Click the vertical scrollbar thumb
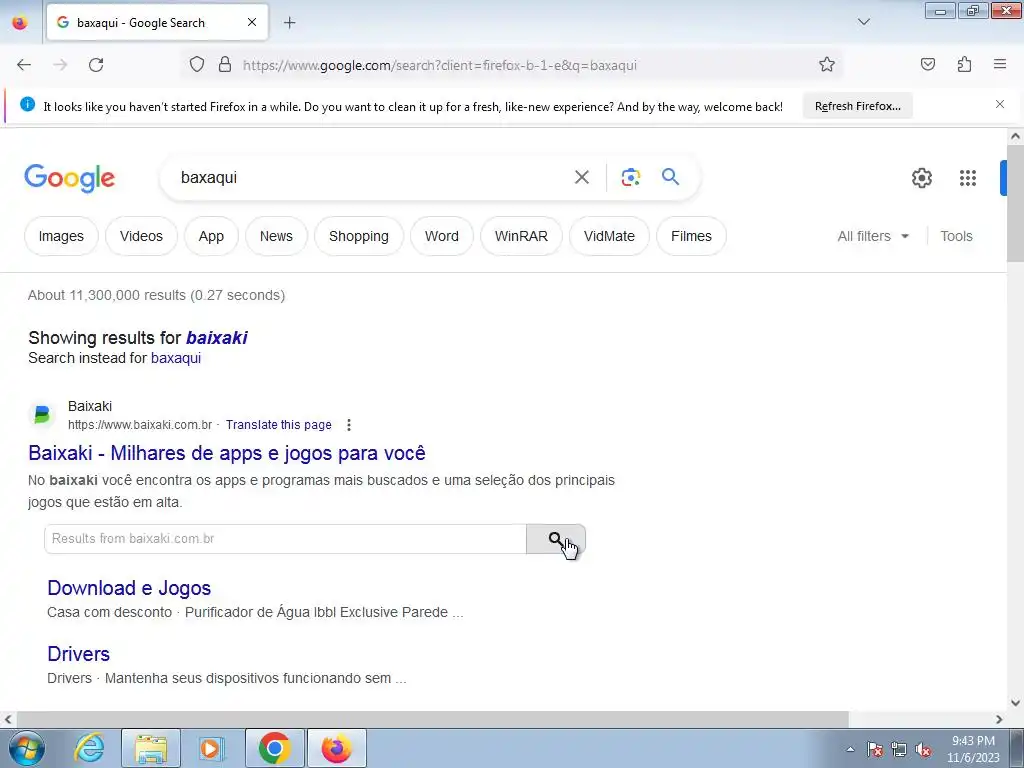The height and width of the screenshot is (768, 1024). (x=1015, y=203)
